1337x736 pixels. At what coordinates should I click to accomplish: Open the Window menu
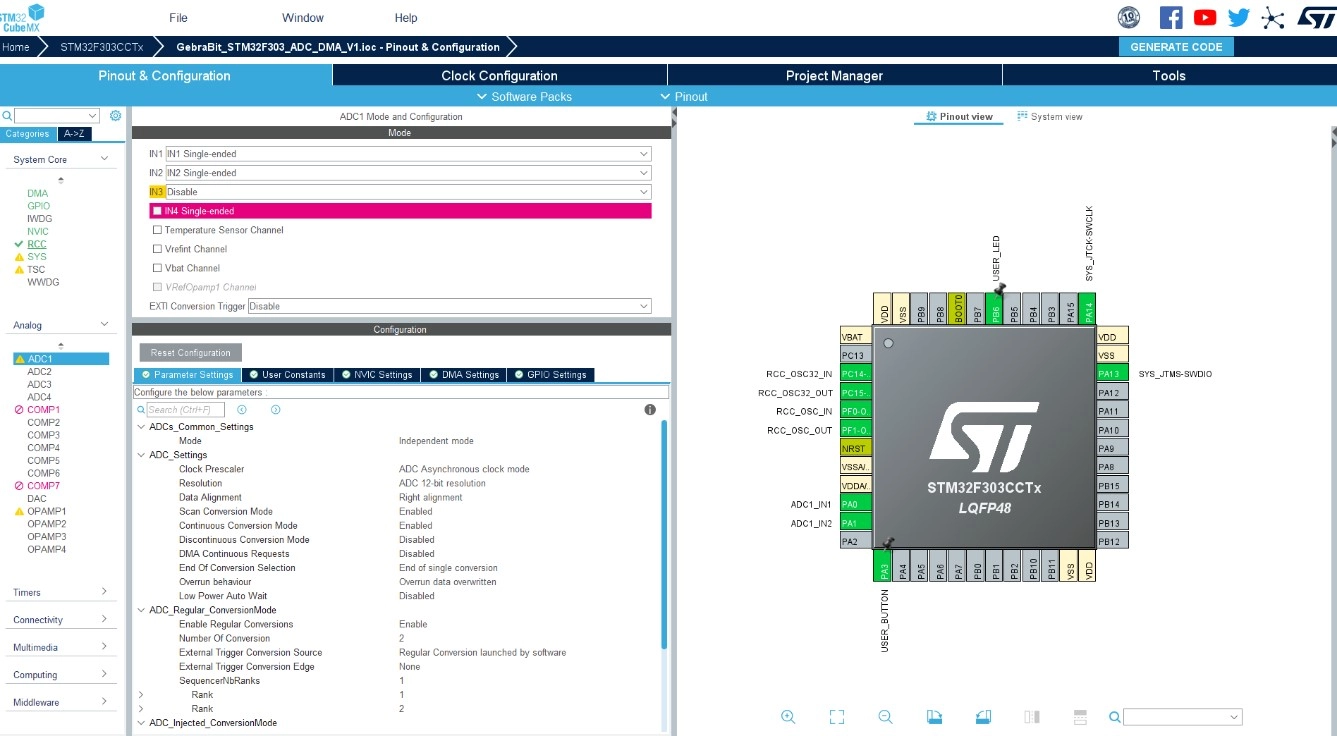click(303, 18)
